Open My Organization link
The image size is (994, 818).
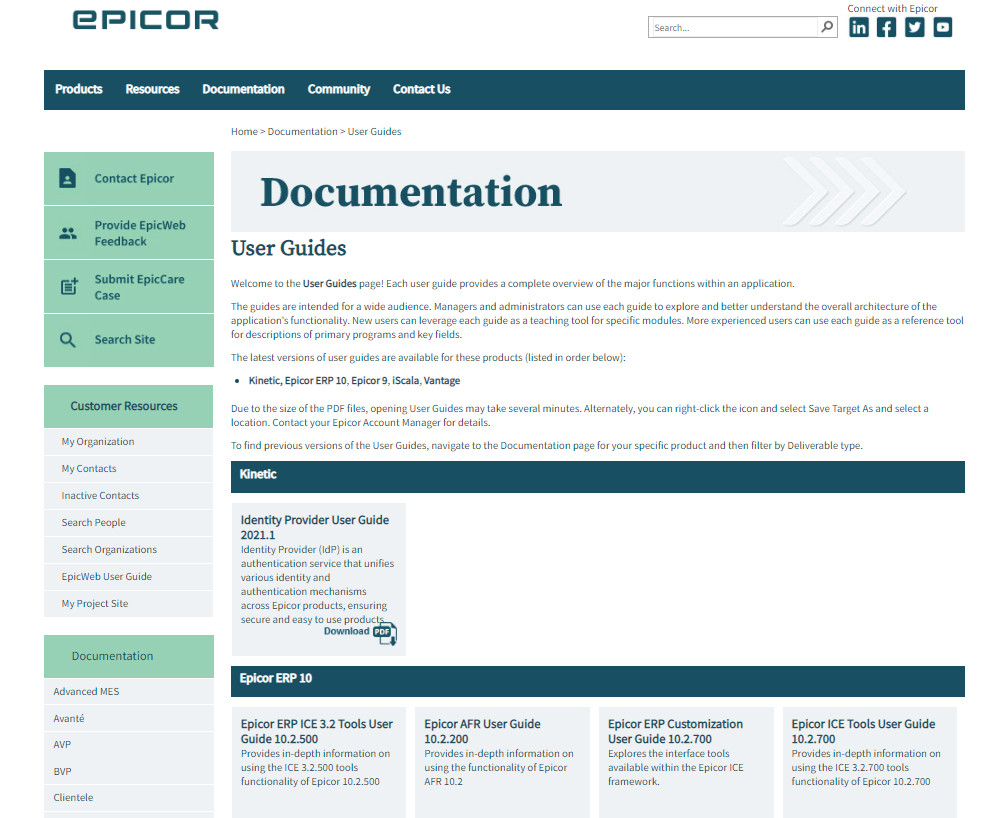point(98,441)
